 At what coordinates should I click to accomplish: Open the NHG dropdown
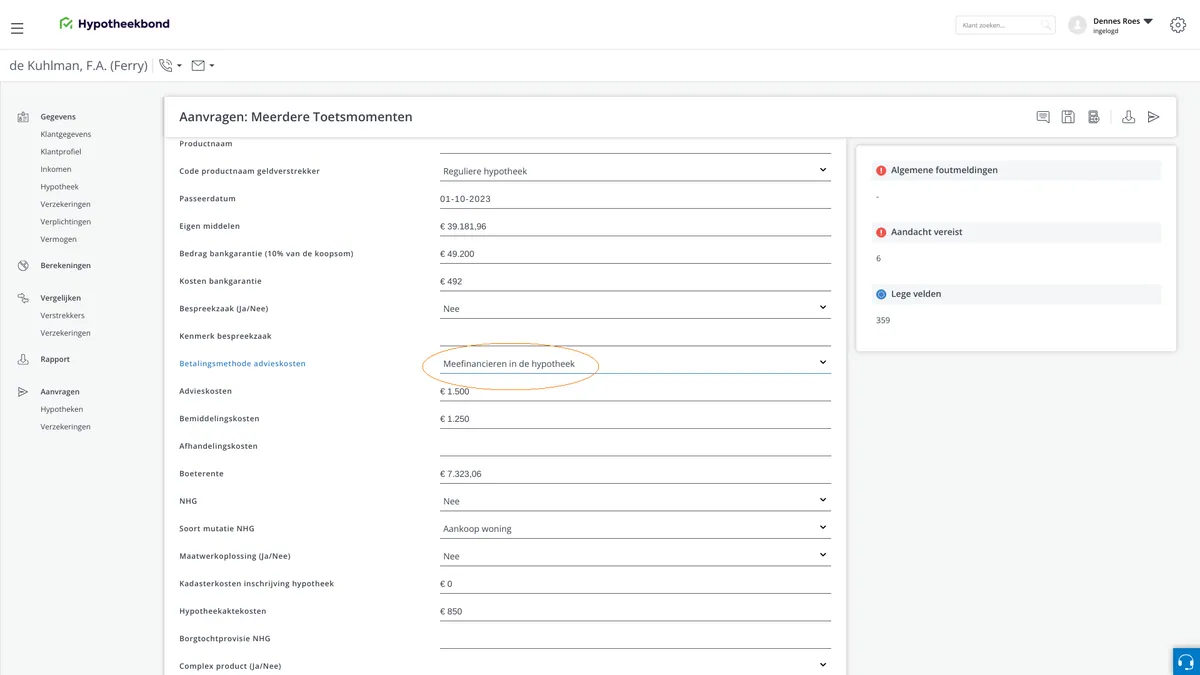click(x=635, y=501)
